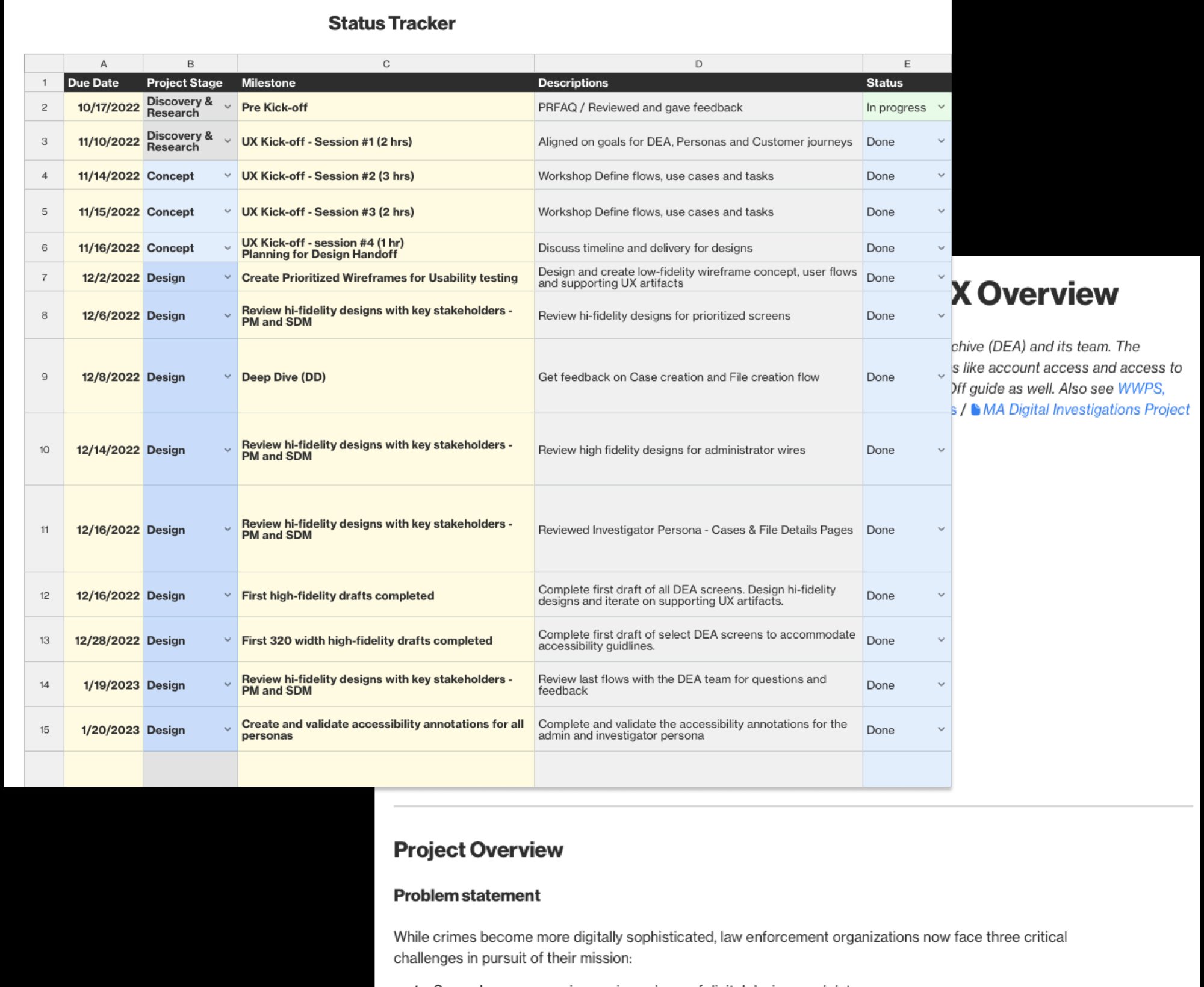The height and width of the screenshot is (987, 1204).
Task: Expand the Concept dropdown on the Session #4 planning row
Action: pos(227,247)
